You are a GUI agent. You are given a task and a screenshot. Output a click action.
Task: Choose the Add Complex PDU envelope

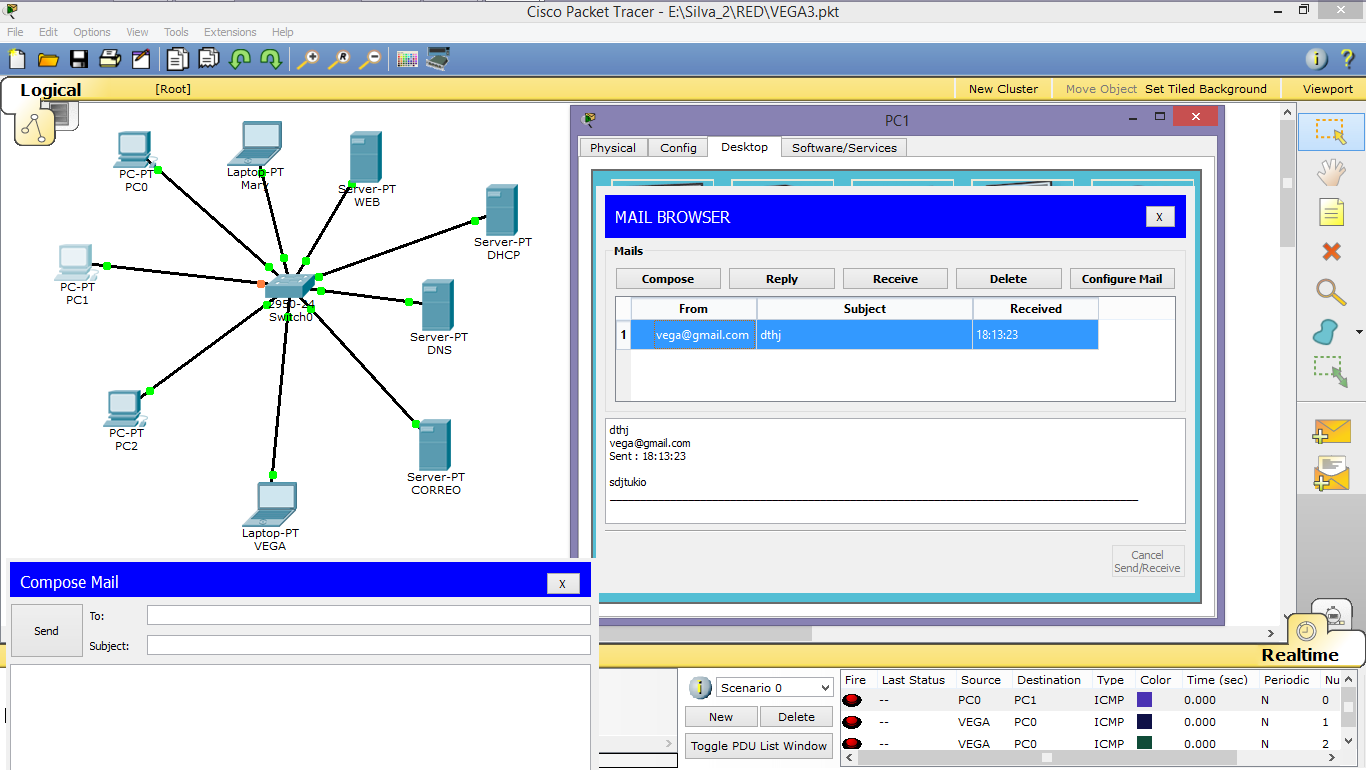[1331, 472]
